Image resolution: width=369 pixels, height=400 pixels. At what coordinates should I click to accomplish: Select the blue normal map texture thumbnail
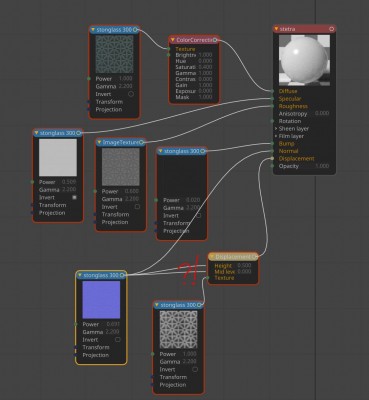point(101,299)
